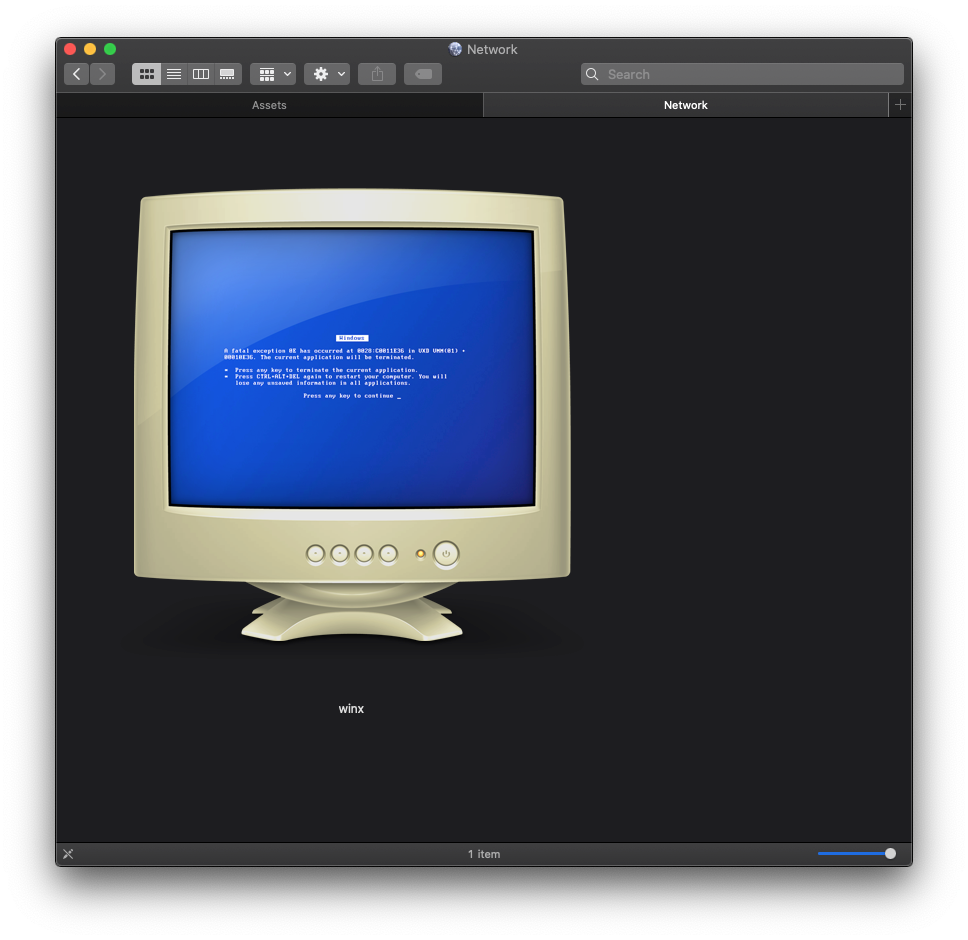968x940 pixels.
Task: Go forward with the right arrow button
Action: pos(102,74)
